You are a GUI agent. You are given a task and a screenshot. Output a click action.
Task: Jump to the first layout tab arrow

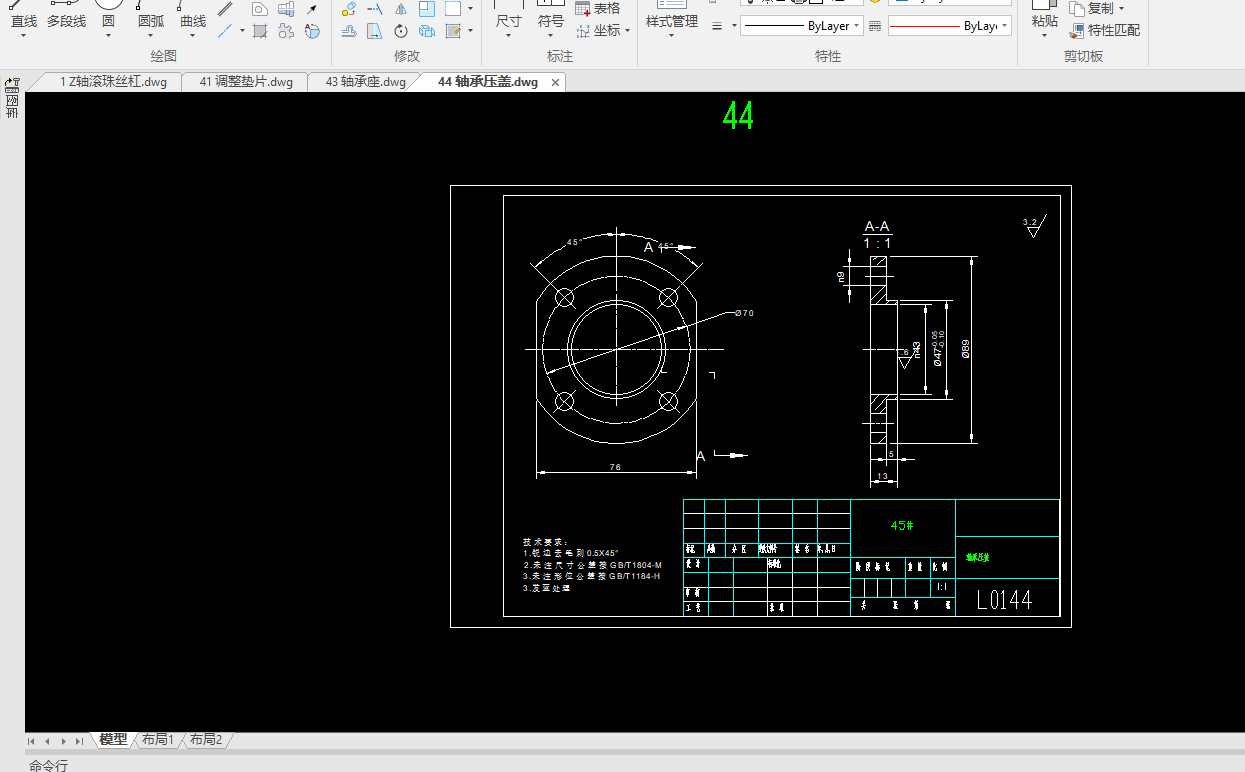(31, 741)
